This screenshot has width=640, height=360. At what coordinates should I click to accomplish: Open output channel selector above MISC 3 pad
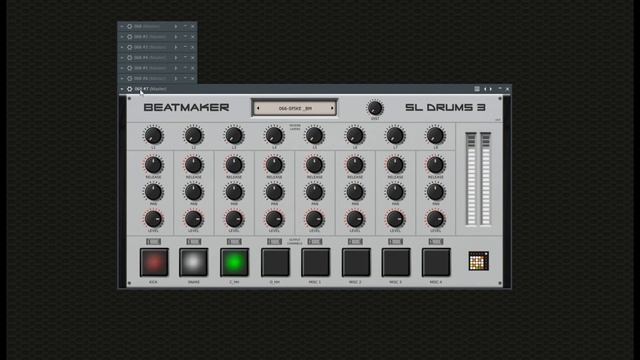coord(395,242)
